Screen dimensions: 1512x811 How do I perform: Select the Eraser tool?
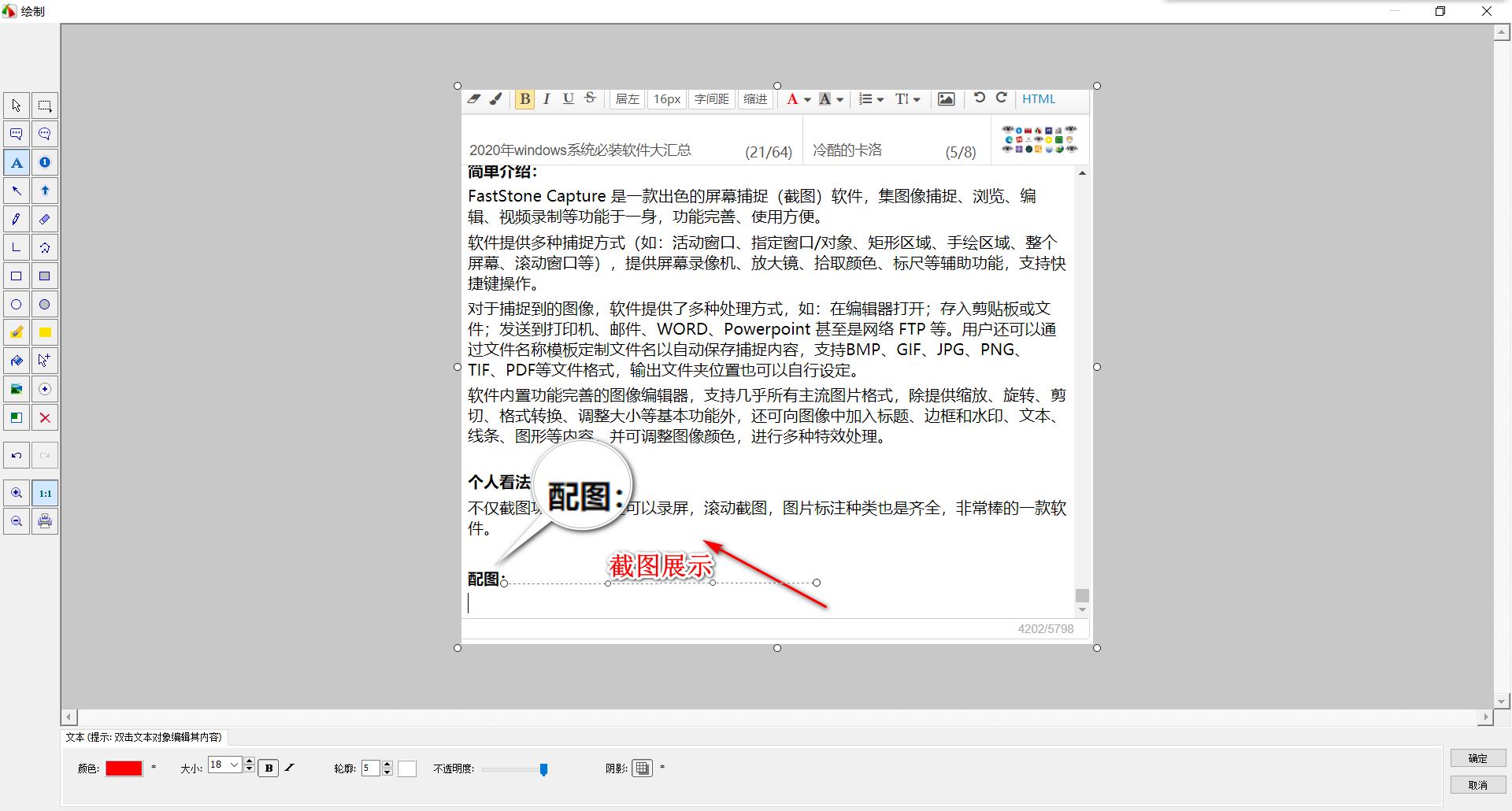pyautogui.click(x=45, y=219)
